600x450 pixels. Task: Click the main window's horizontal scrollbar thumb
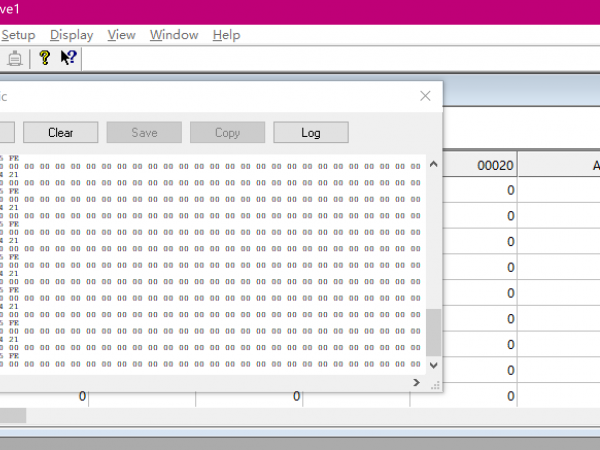[x=14, y=415]
